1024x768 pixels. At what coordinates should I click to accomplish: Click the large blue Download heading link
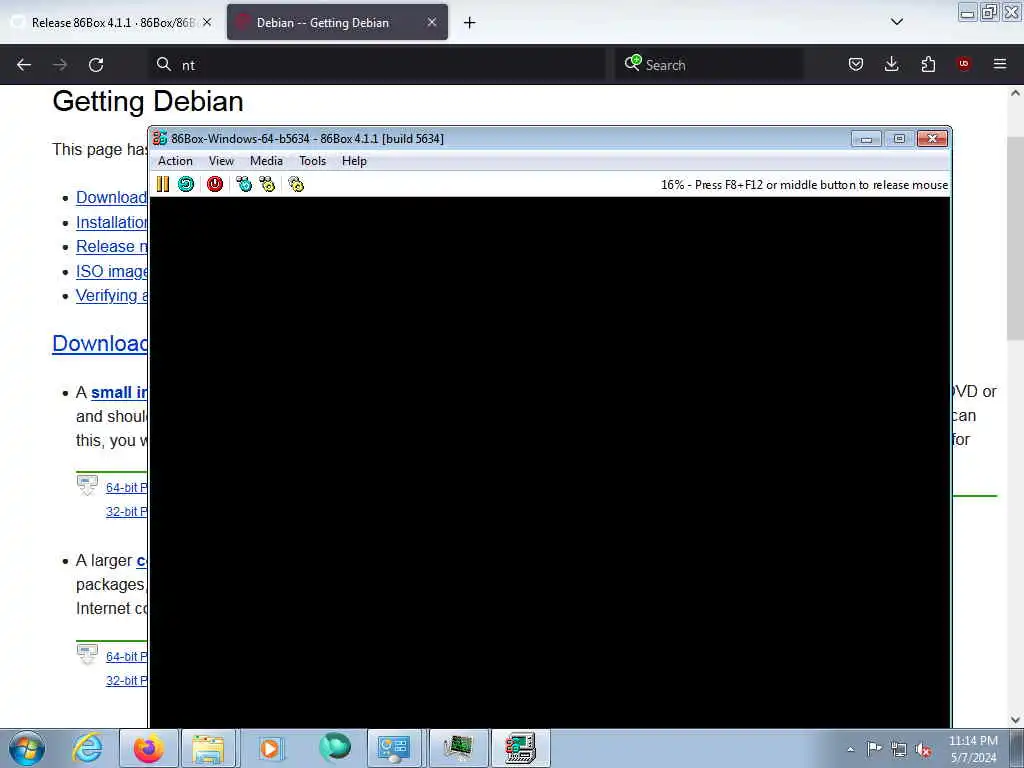[100, 344]
